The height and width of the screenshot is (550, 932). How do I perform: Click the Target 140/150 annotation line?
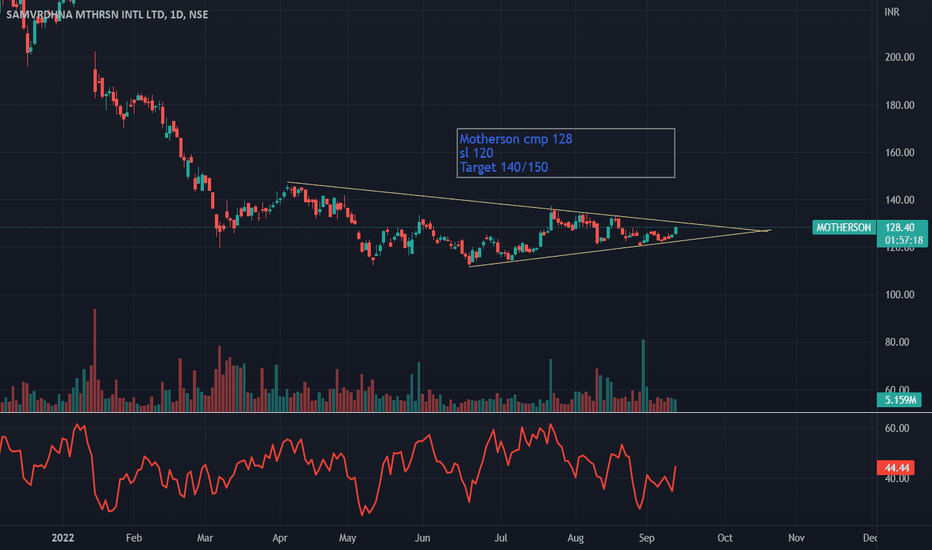(504, 167)
